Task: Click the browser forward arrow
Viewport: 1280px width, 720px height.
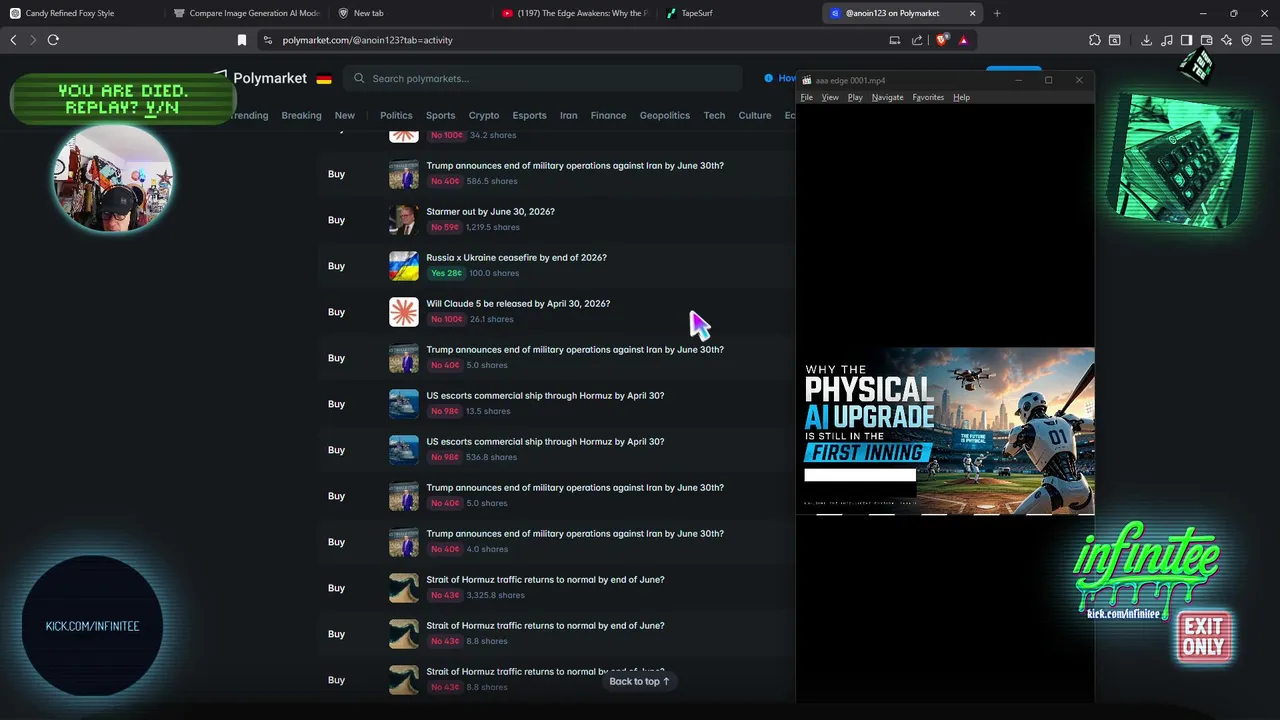Action: [33, 40]
